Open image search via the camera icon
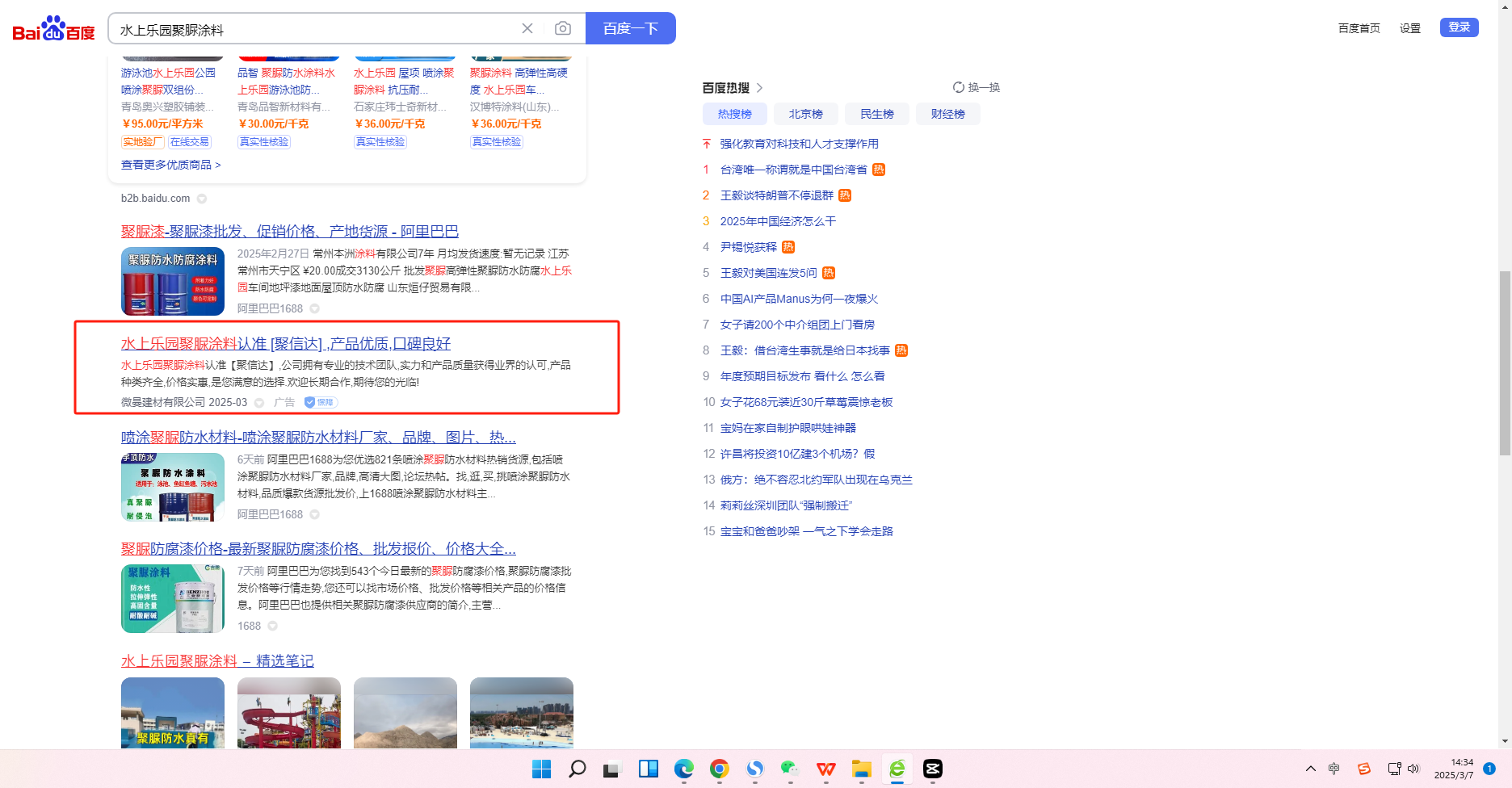Image resolution: width=1512 pixels, height=788 pixels. [x=563, y=28]
